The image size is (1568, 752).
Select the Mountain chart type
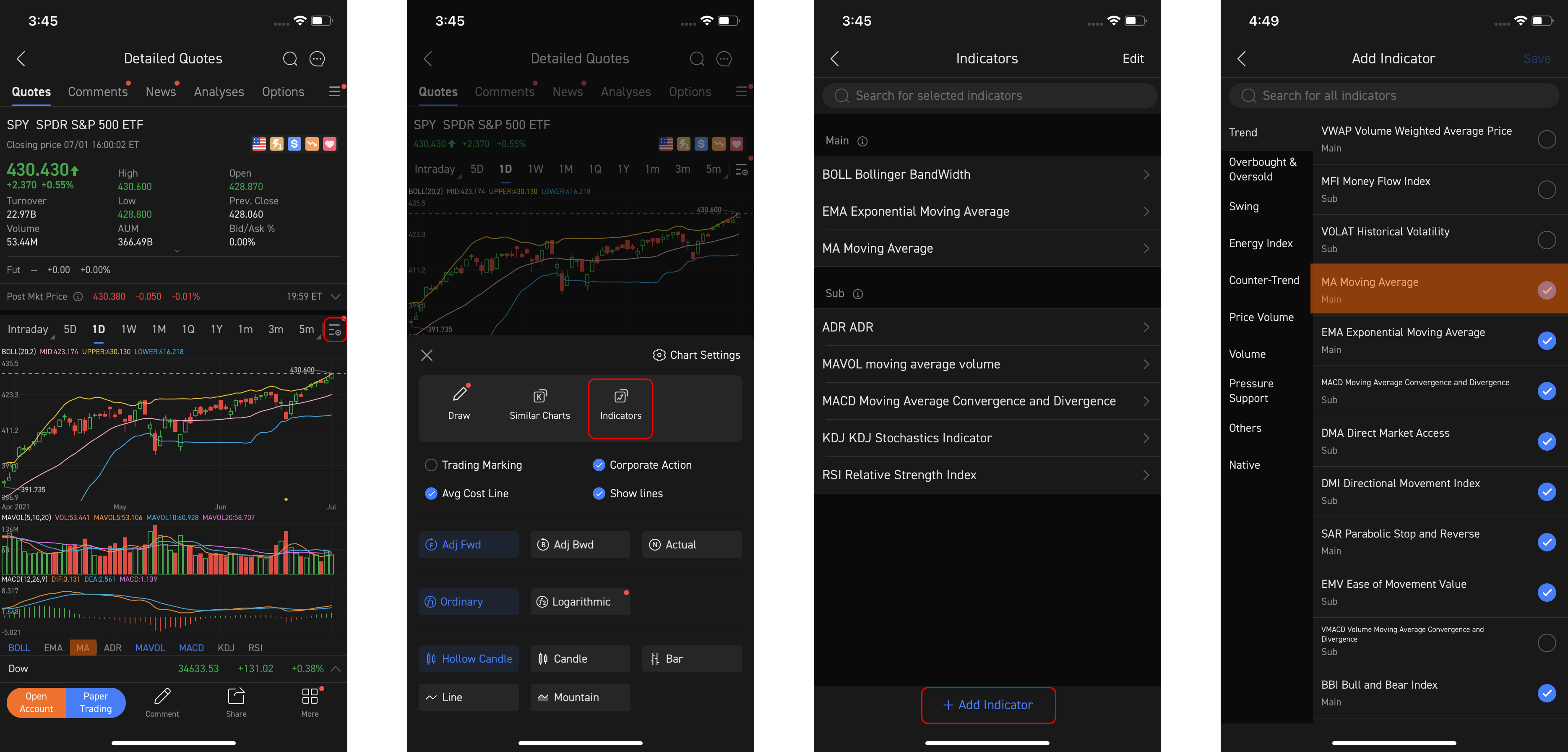tap(578, 697)
